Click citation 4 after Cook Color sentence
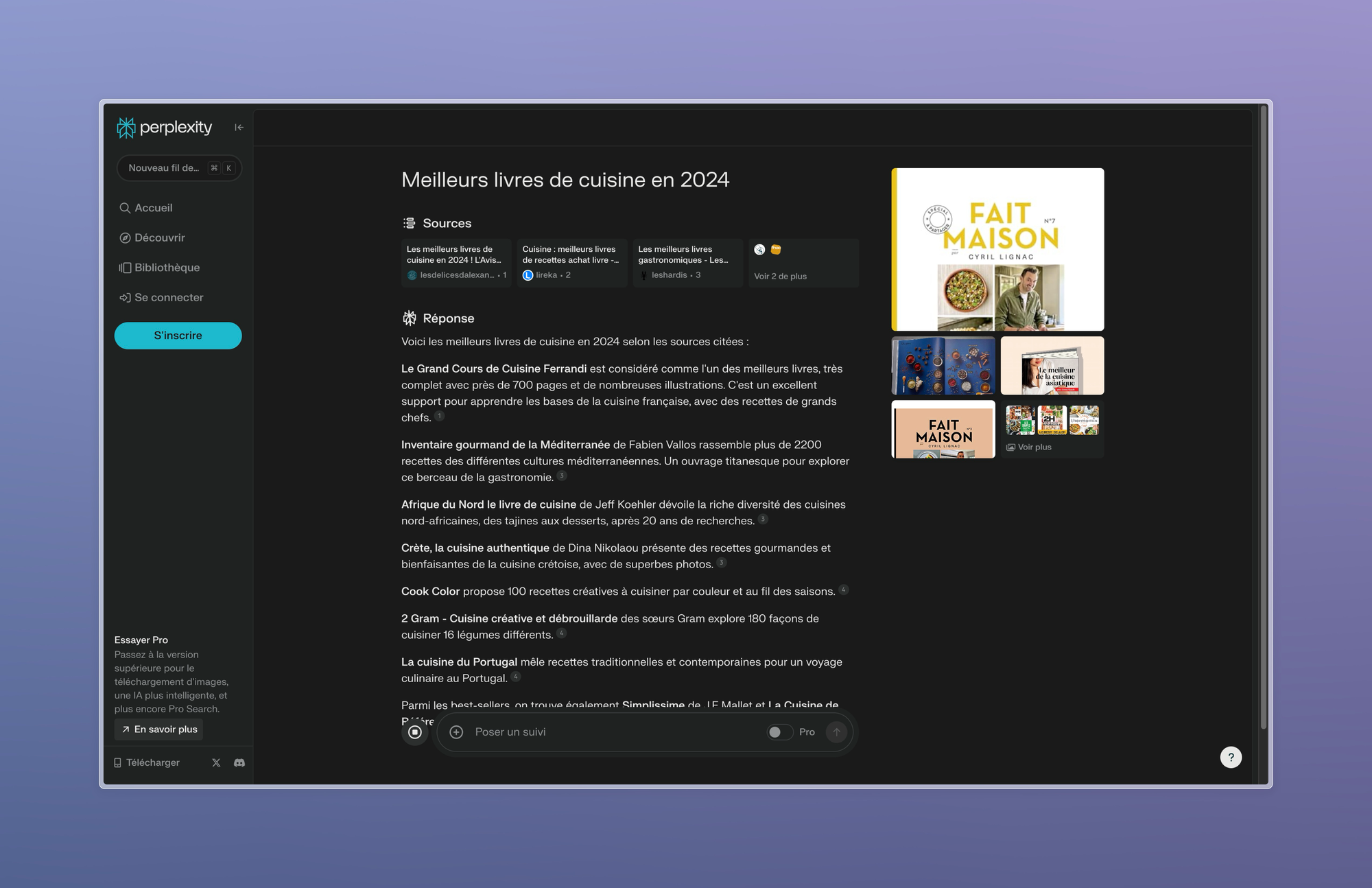Viewport: 1372px width, 888px height. (x=844, y=589)
